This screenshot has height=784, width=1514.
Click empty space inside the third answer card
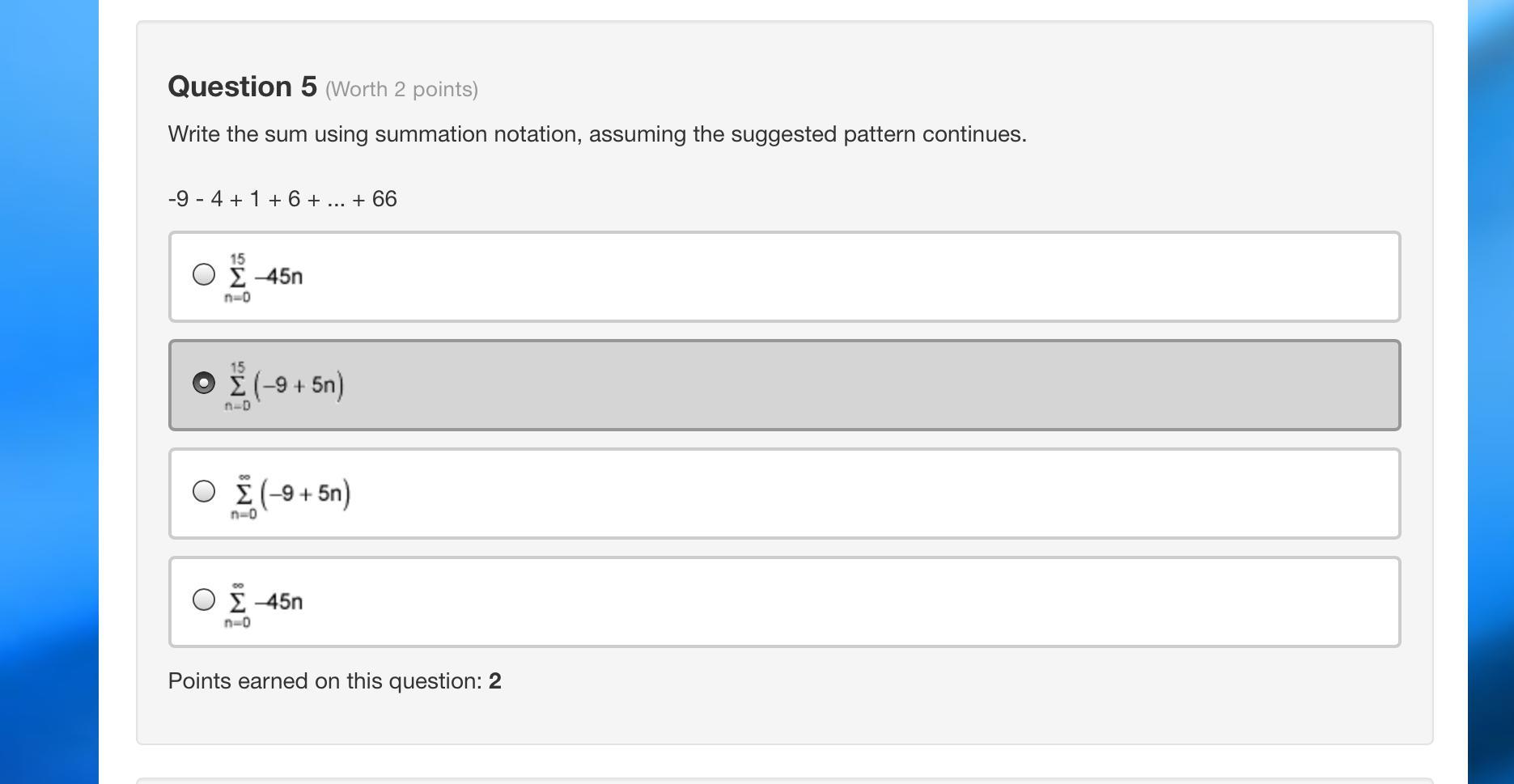[809, 494]
